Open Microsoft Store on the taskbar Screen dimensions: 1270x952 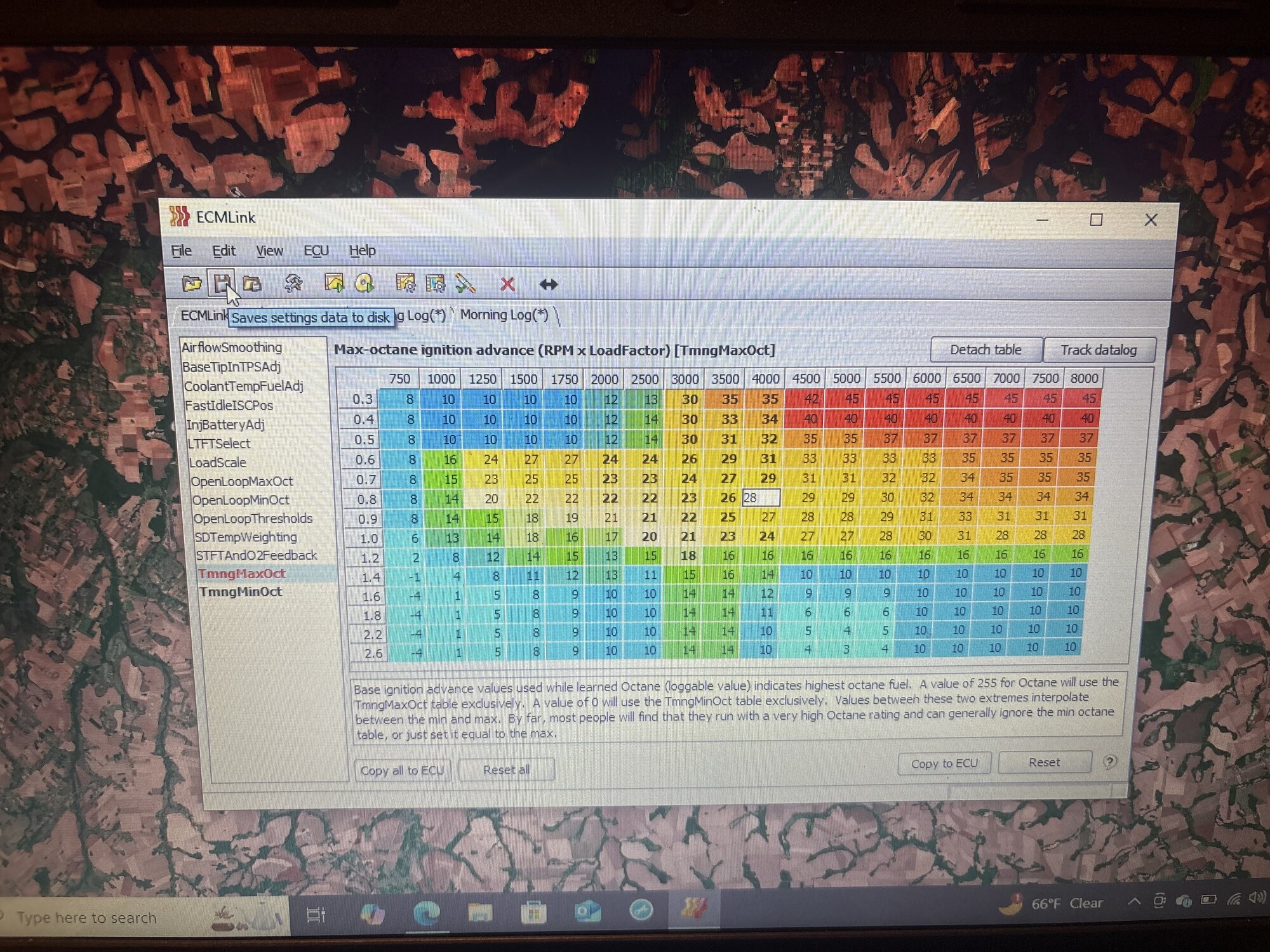click(533, 913)
